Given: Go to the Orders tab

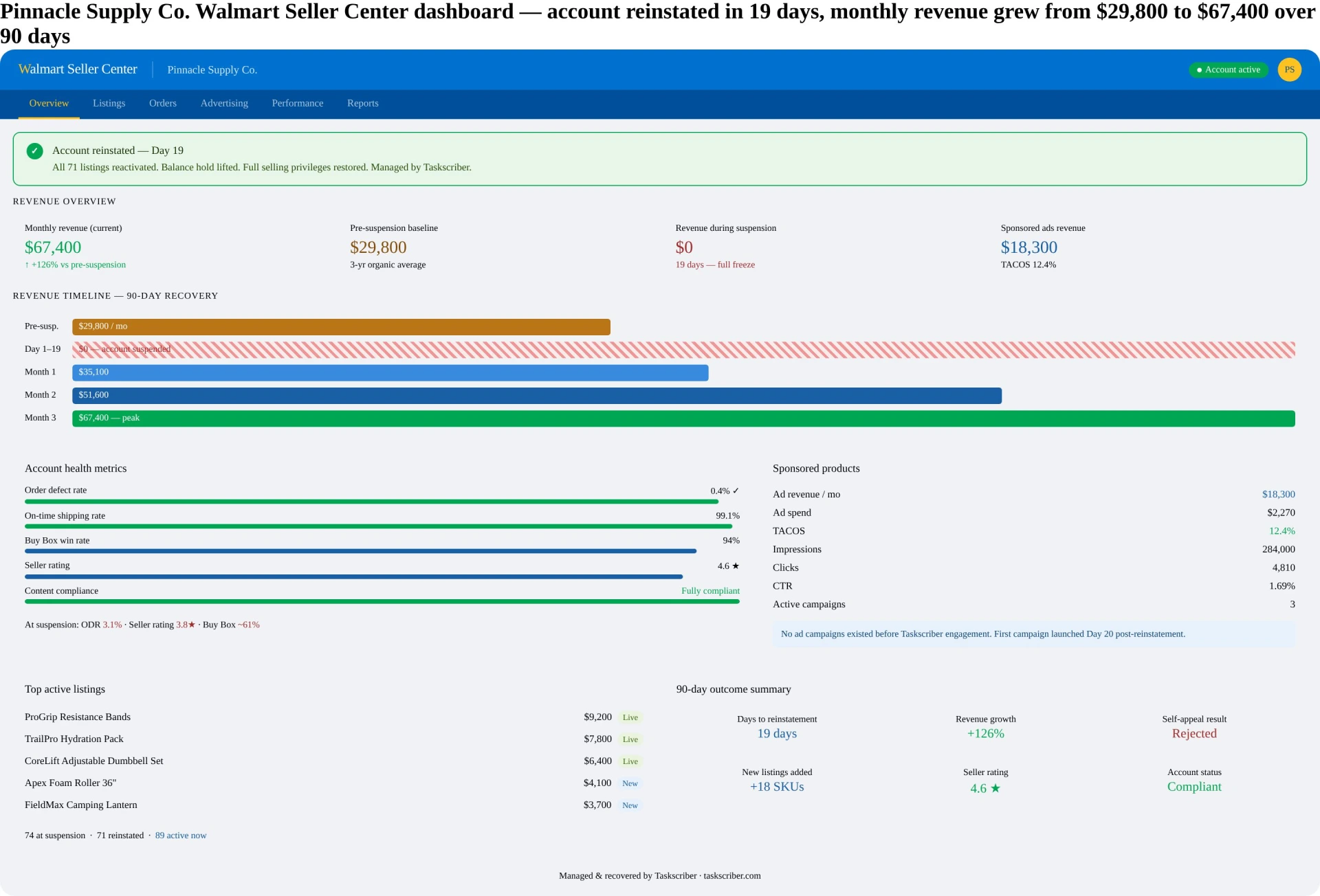Looking at the screenshot, I should coord(163,103).
